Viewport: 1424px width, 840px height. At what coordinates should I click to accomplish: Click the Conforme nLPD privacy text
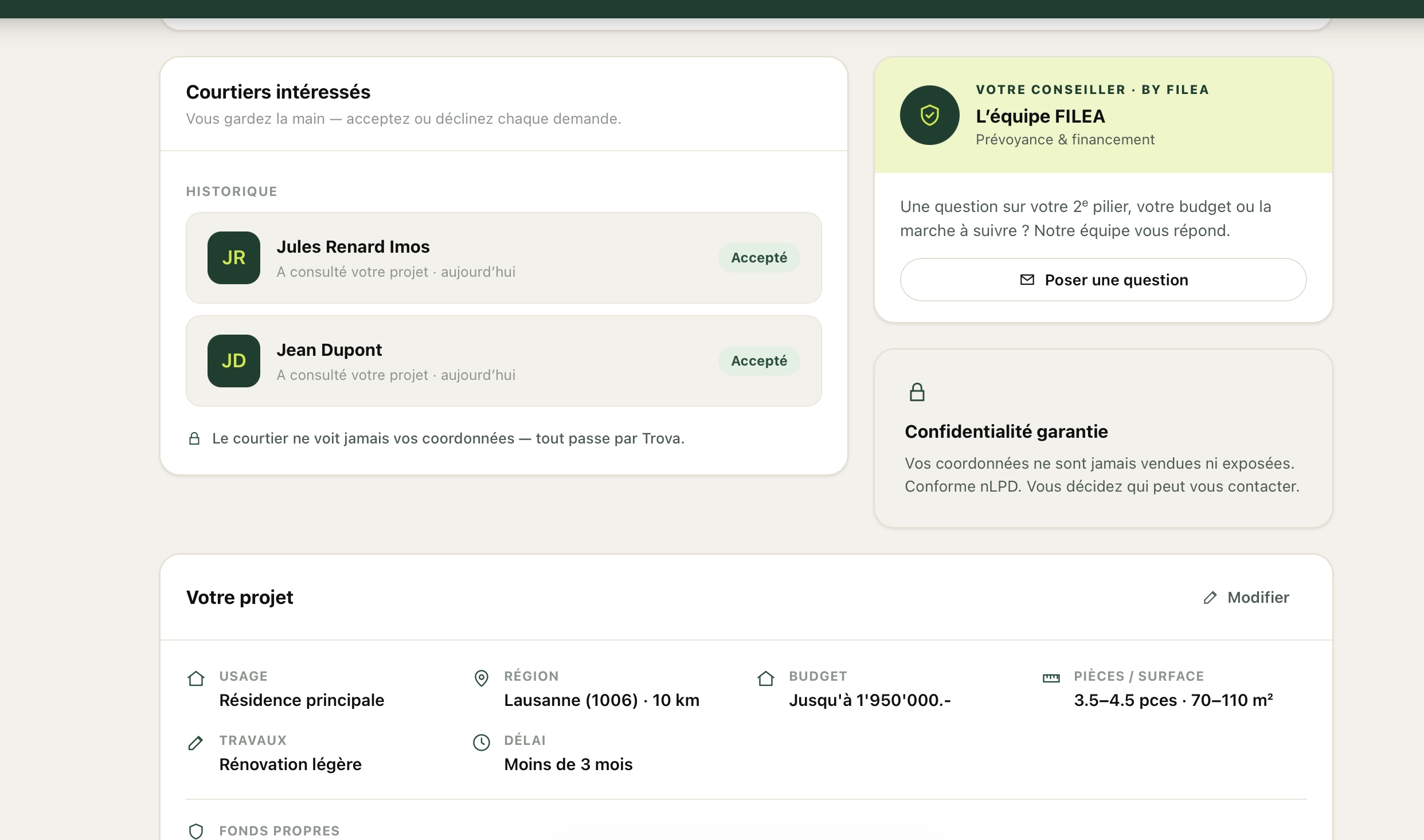(x=1102, y=475)
